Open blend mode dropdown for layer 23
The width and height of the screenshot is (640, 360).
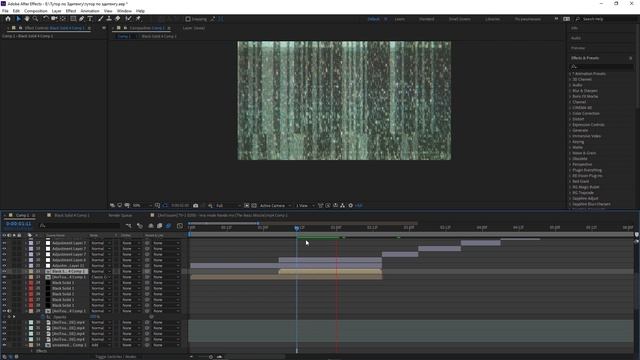pyautogui.click(x=101, y=277)
